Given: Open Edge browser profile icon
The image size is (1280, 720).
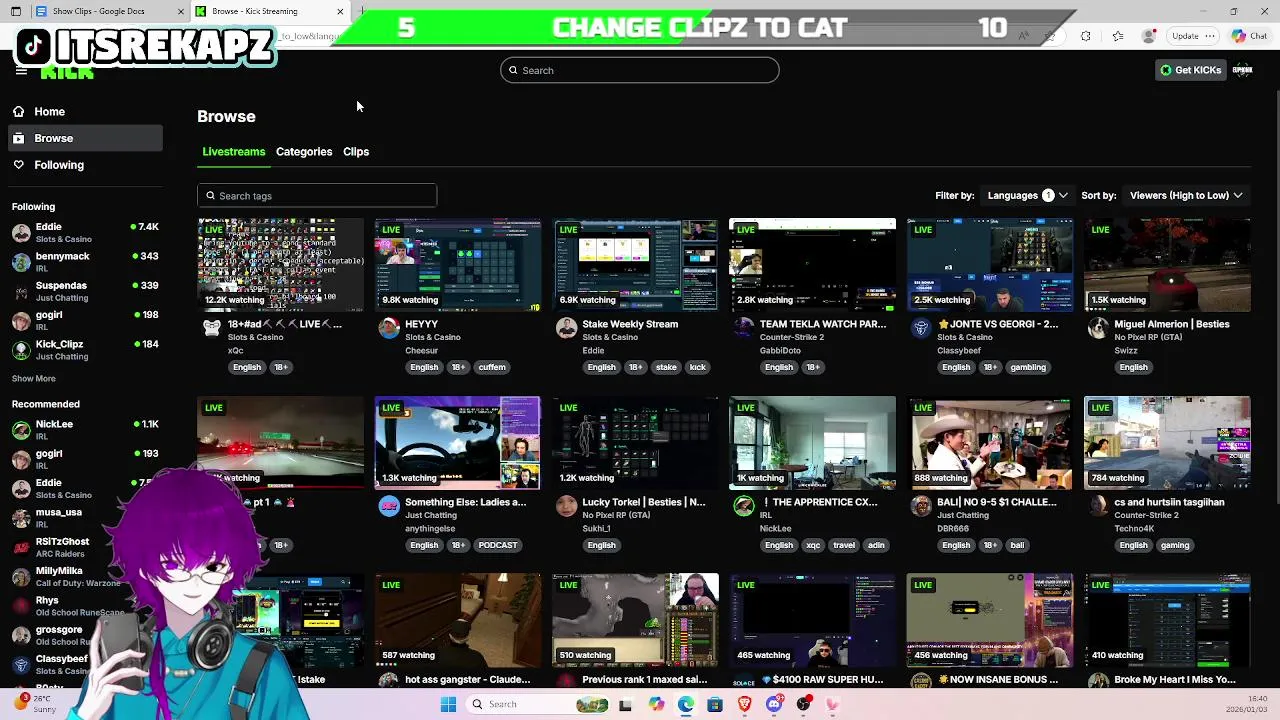Looking at the screenshot, I should click(x=1150, y=36).
